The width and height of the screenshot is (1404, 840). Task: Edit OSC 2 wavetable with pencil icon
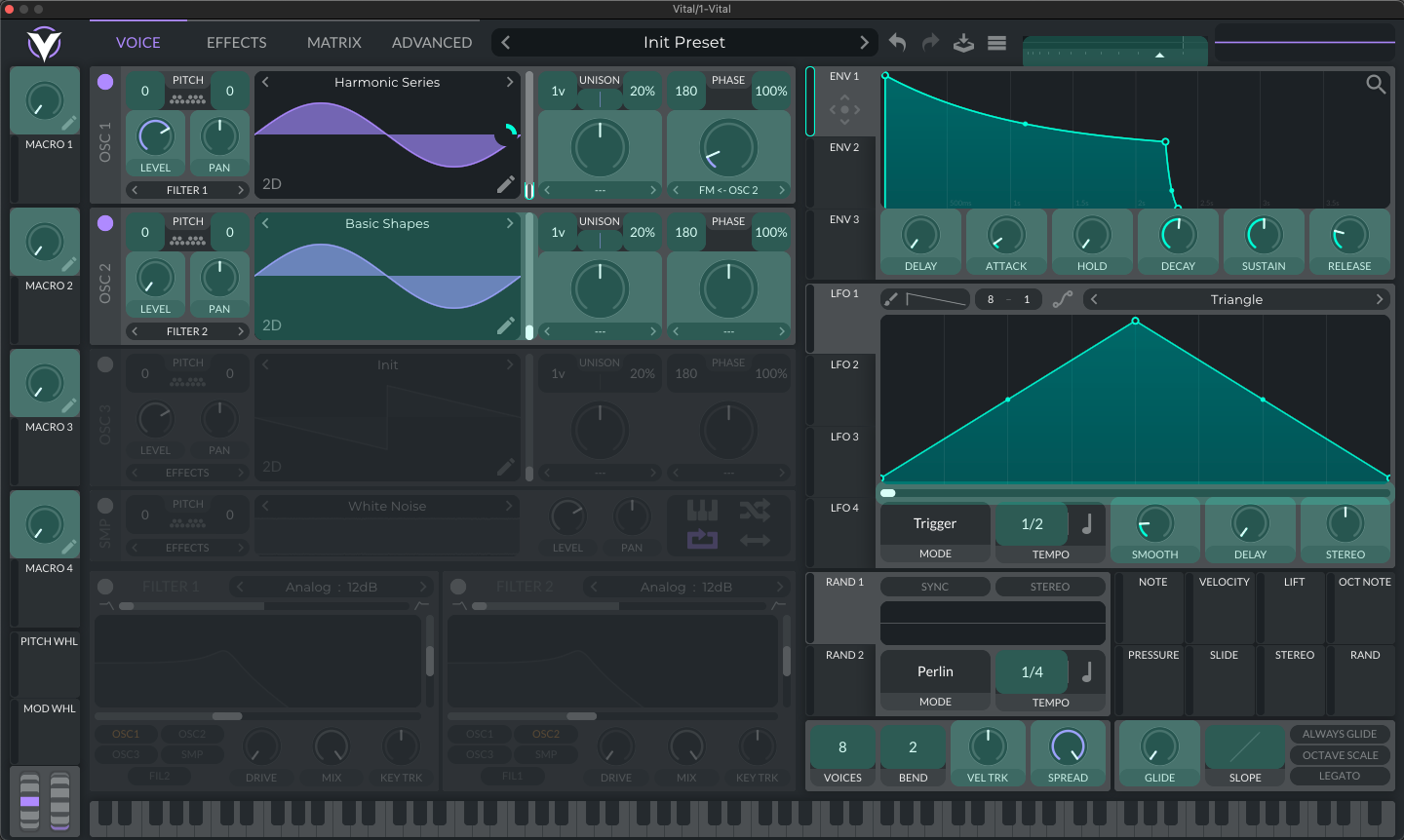pyautogui.click(x=506, y=325)
